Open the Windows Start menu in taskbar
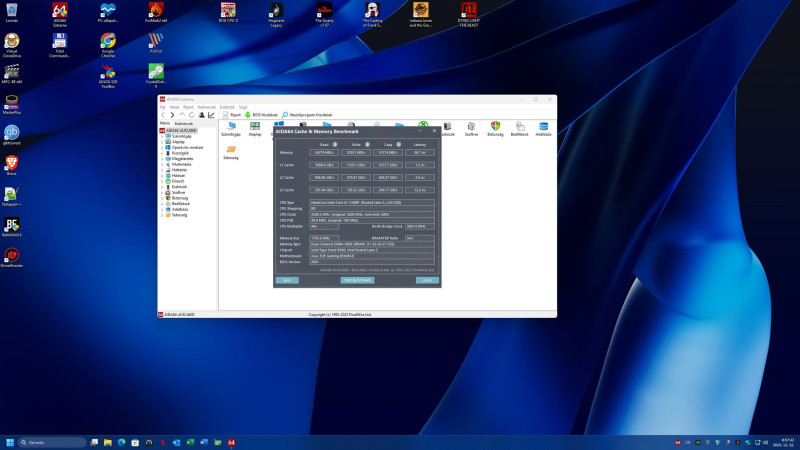The width and height of the screenshot is (800, 450). [x=11, y=442]
